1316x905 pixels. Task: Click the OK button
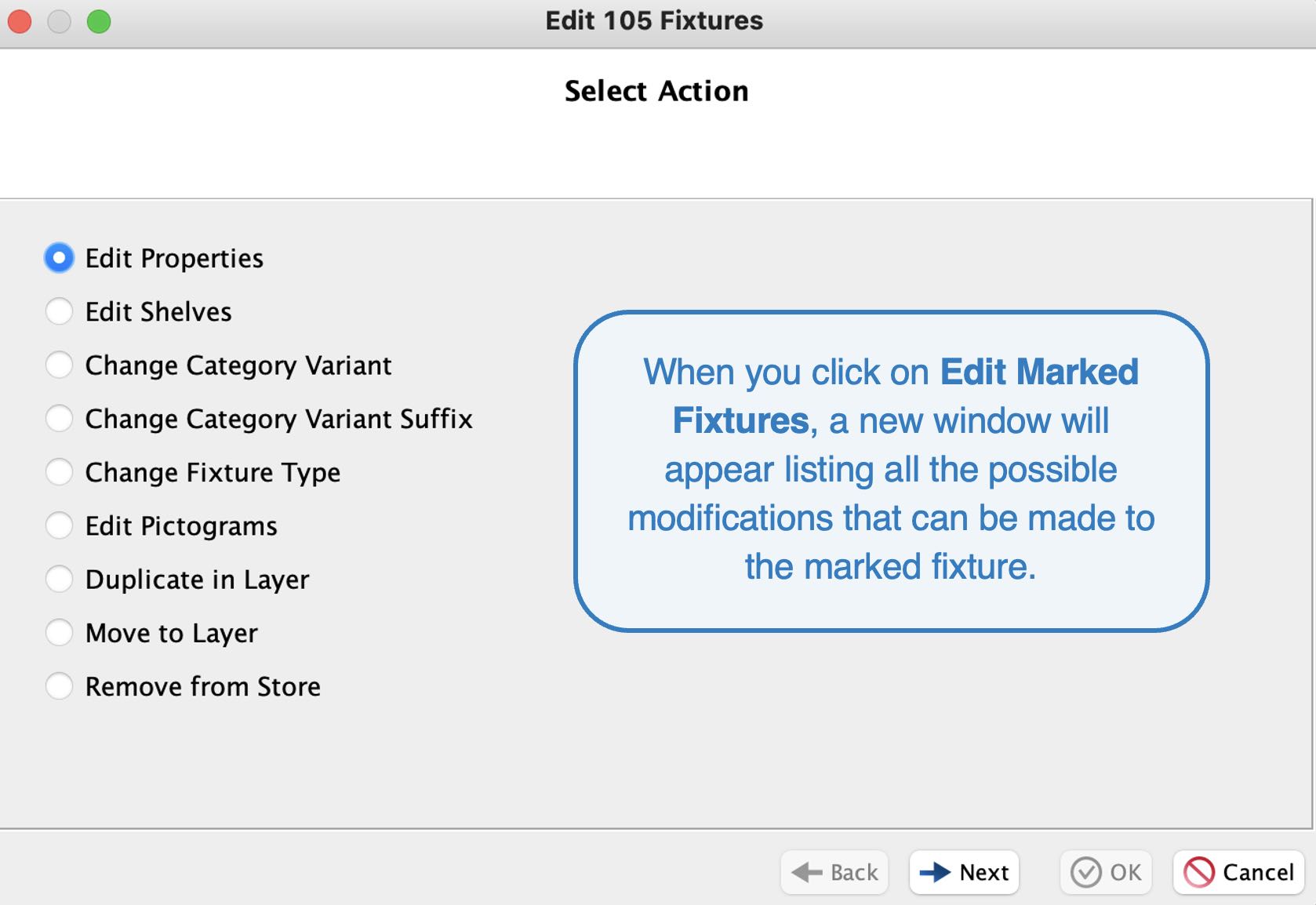(x=1106, y=872)
